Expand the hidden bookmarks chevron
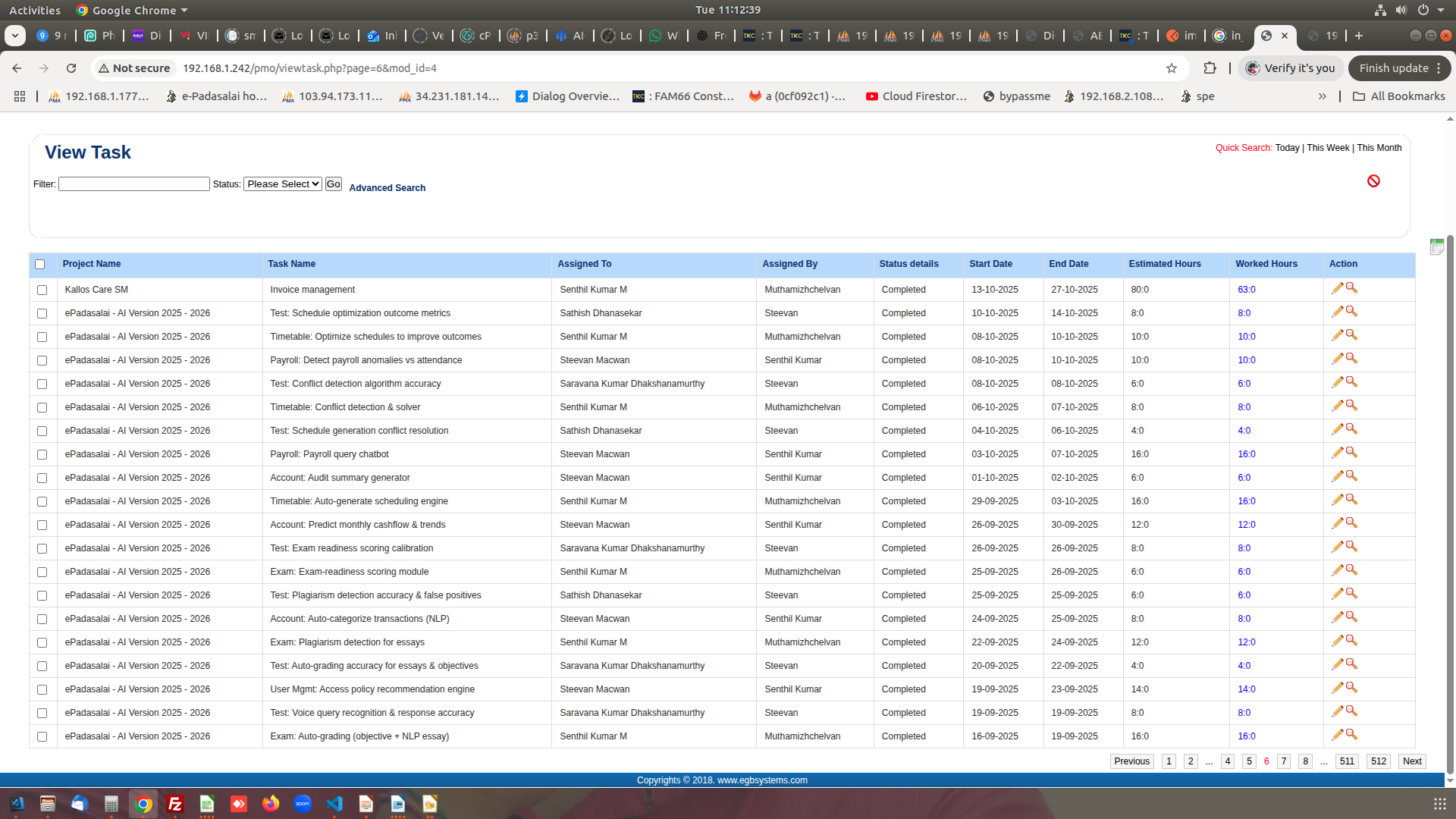The height and width of the screenshot is (819, 1456). point(1322,96)
